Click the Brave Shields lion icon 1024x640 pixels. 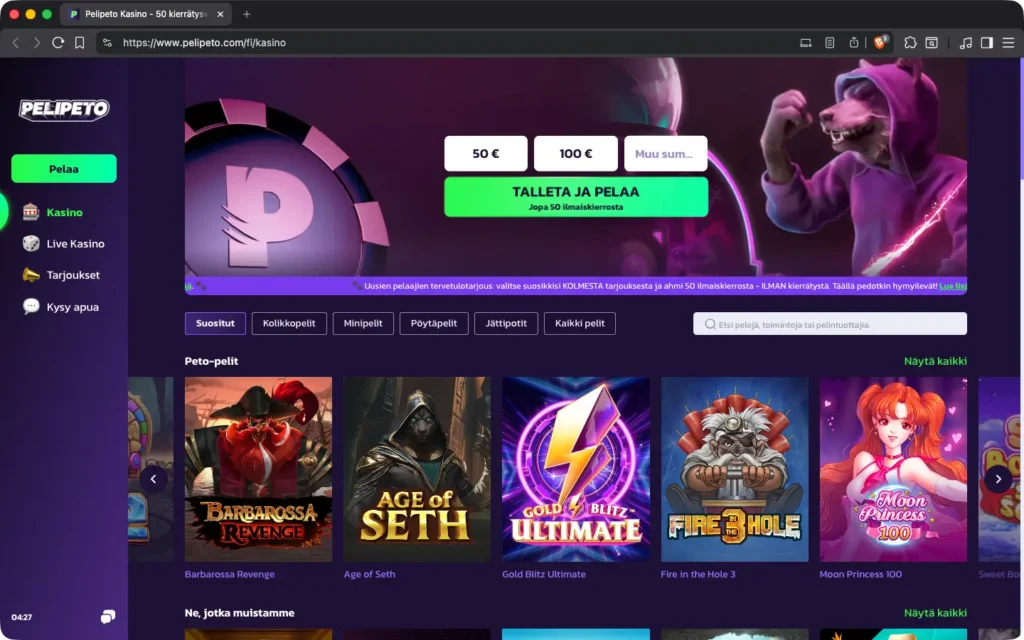[880, 43]
